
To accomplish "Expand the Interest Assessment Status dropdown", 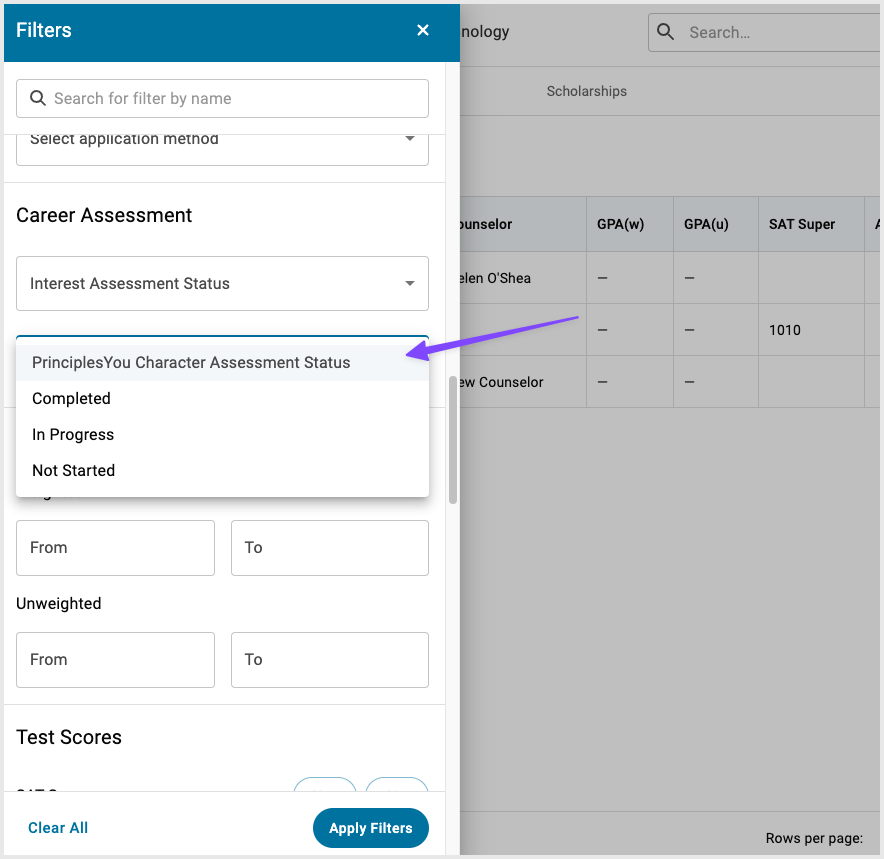I will point(222,284).
